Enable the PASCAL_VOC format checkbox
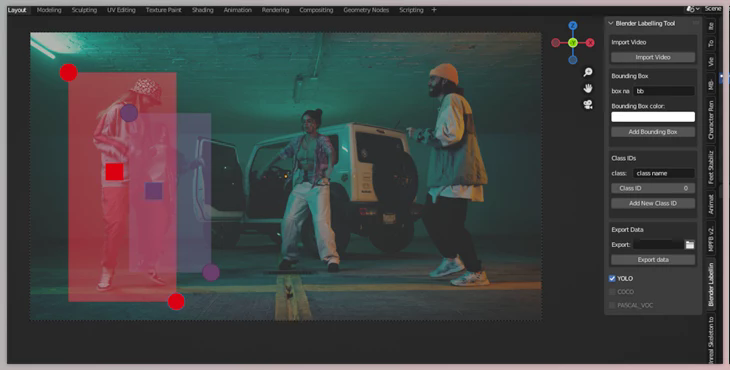 [612, 305]
